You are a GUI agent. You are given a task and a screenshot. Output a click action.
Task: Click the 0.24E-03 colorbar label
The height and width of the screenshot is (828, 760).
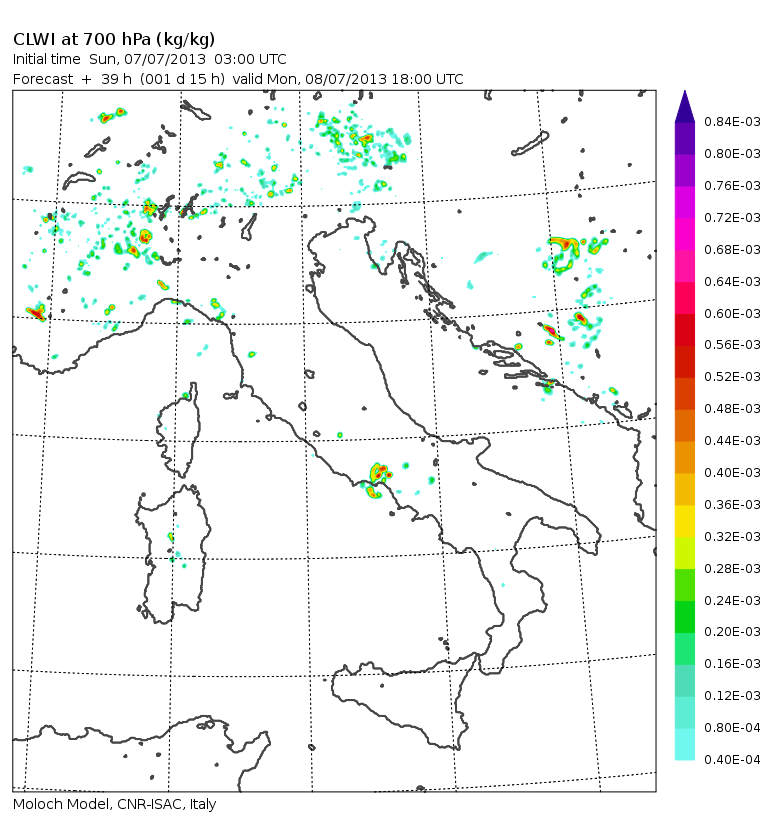click(732, 600)
